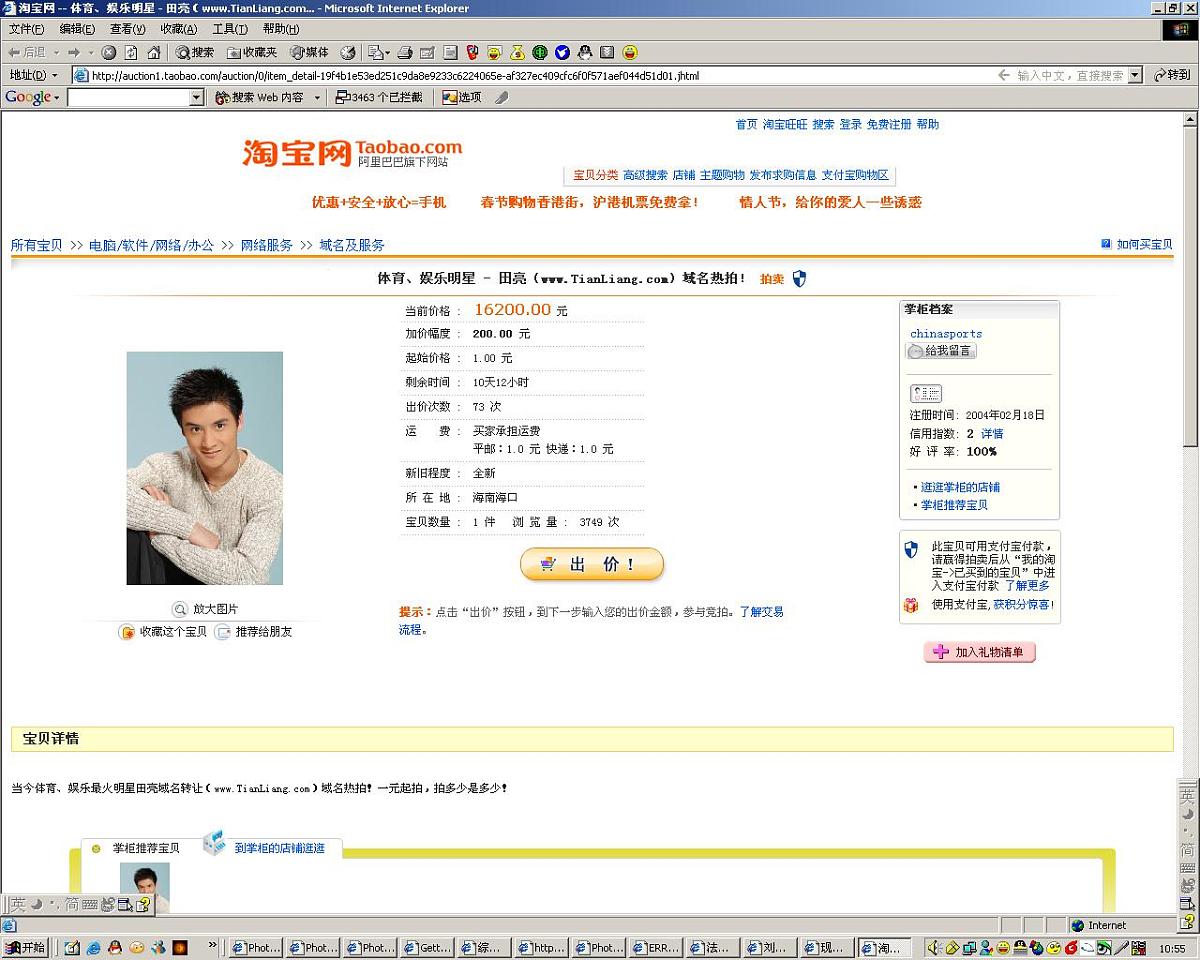Click the 收藏这个宝贝 icon
Screen dimensions: 1200x960
[127, 632]
